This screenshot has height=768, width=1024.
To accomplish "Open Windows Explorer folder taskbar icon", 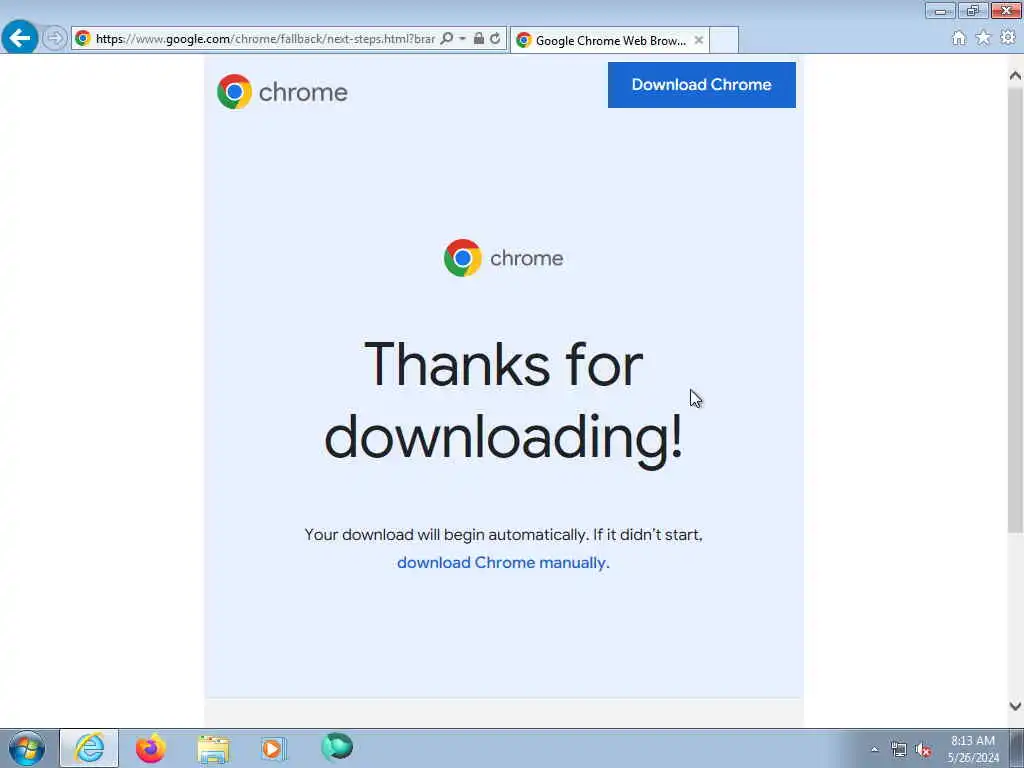I will pos(214,749).
